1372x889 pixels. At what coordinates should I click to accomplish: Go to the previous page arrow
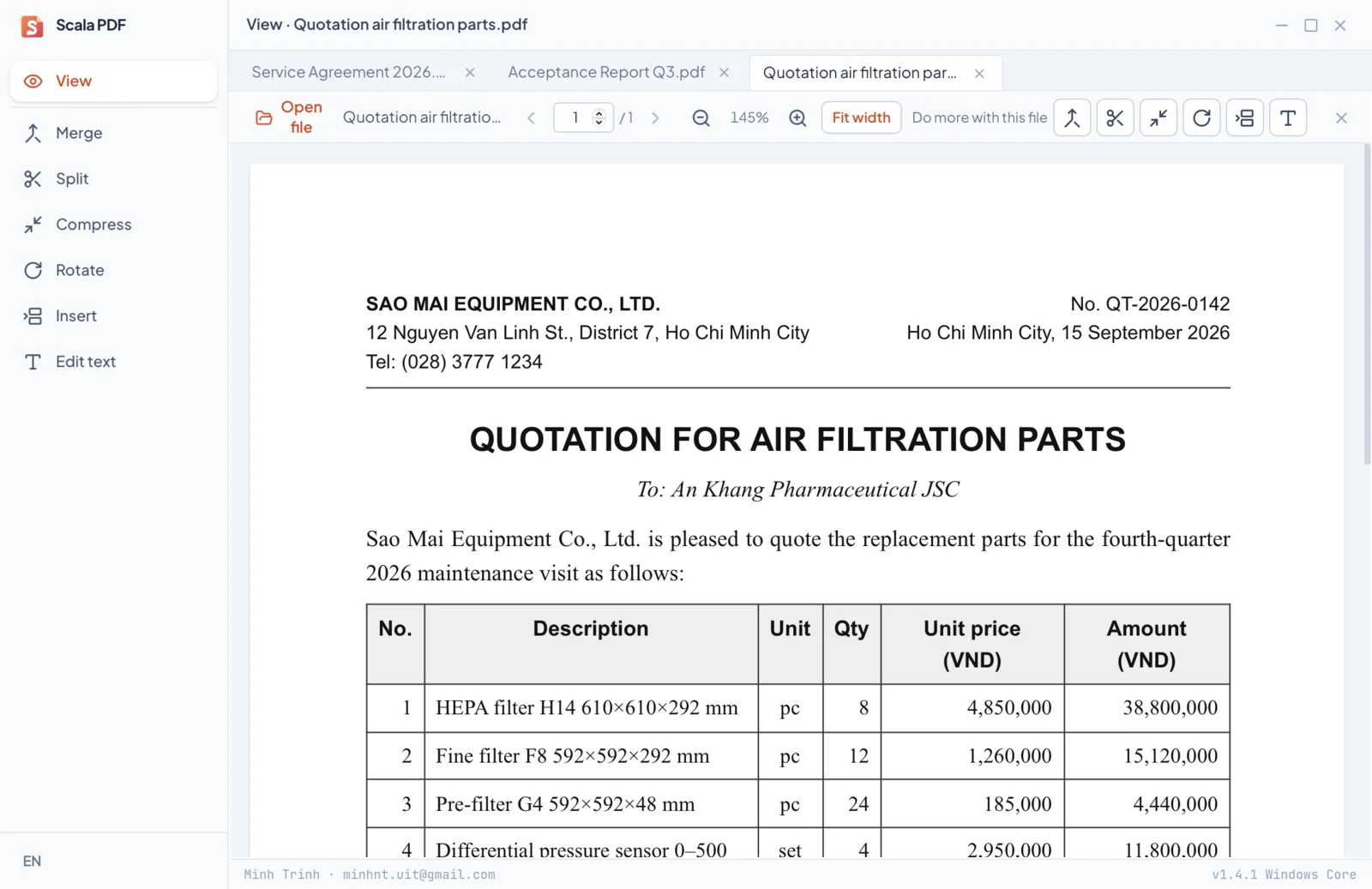click(531, 118)
